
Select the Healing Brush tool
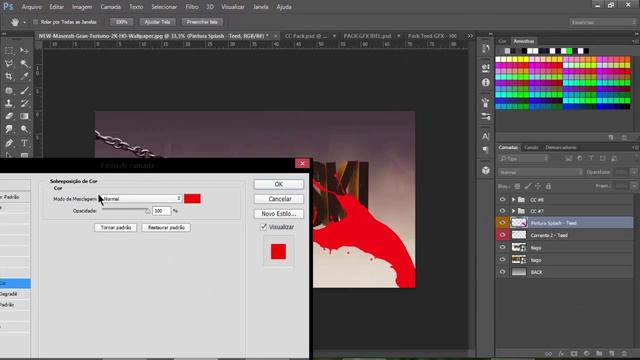(x=9, y=90)
